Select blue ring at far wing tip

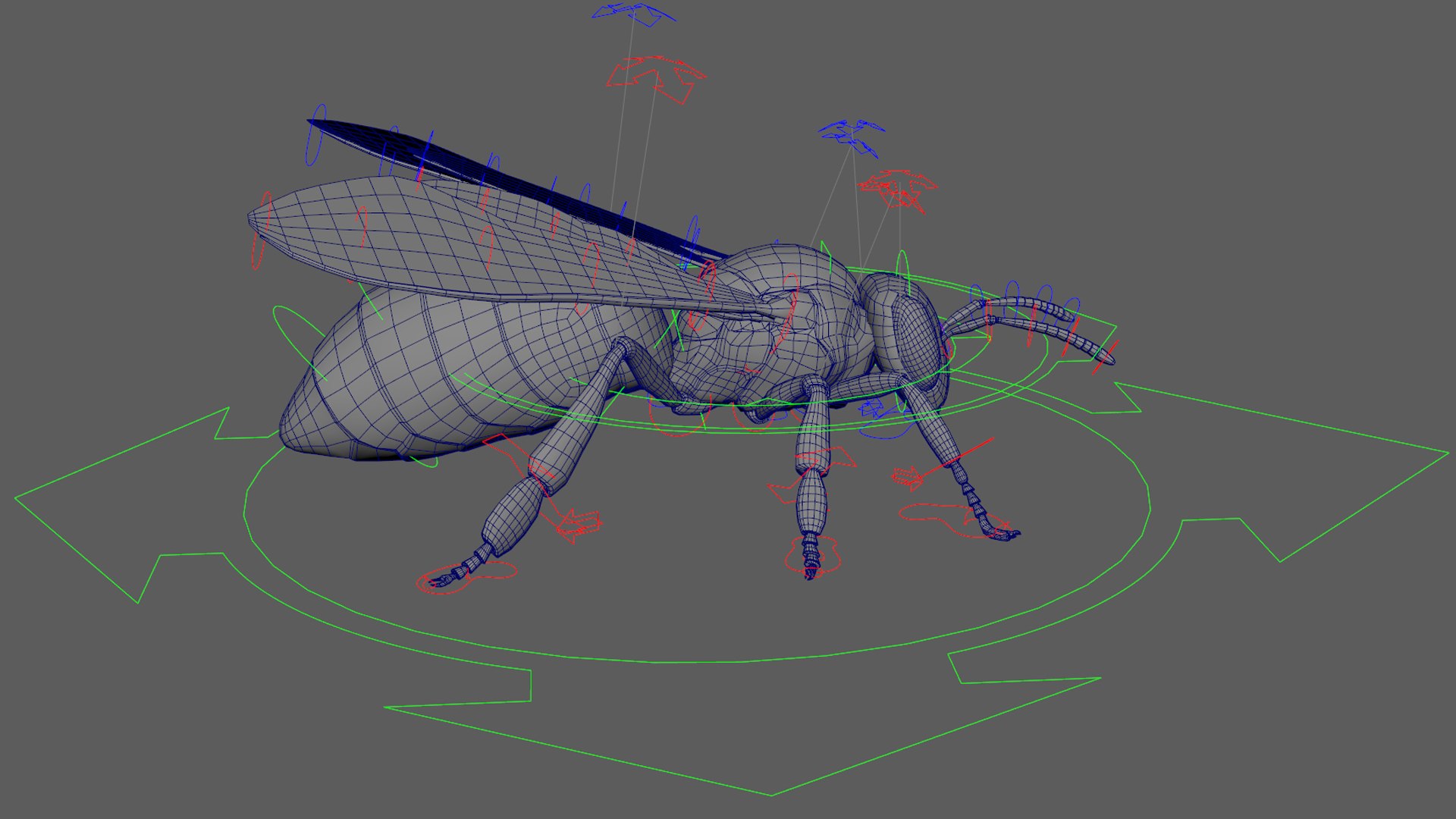pyautogui.click(x=316, y=135)
